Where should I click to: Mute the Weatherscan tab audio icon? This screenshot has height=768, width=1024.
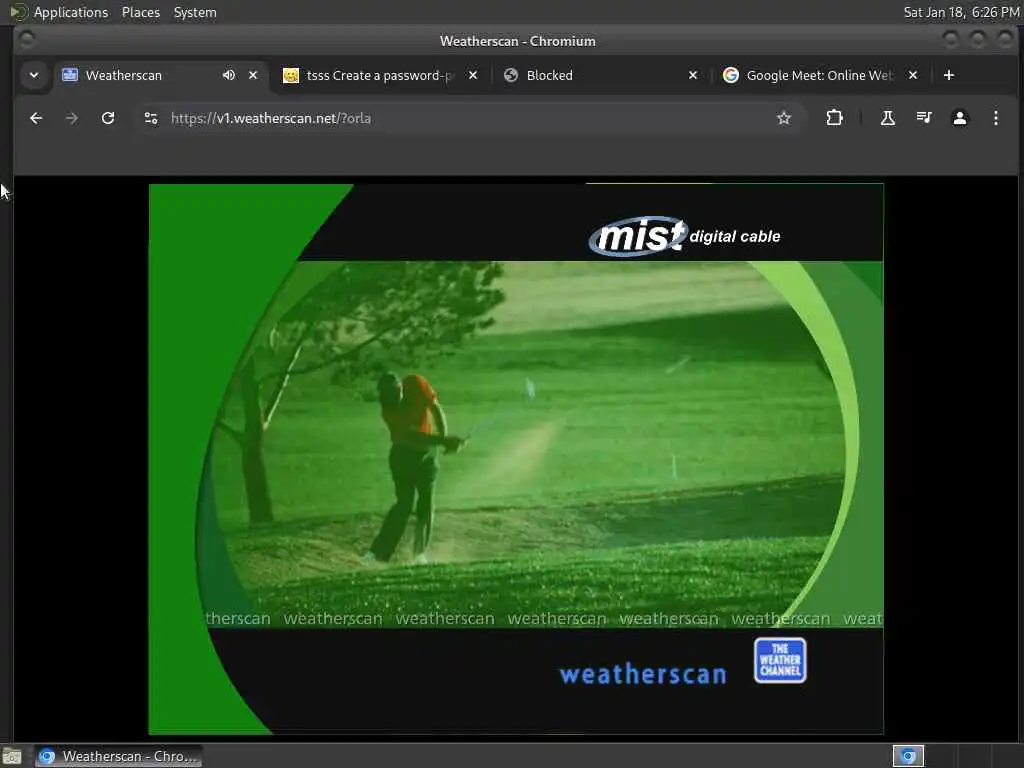229,75
